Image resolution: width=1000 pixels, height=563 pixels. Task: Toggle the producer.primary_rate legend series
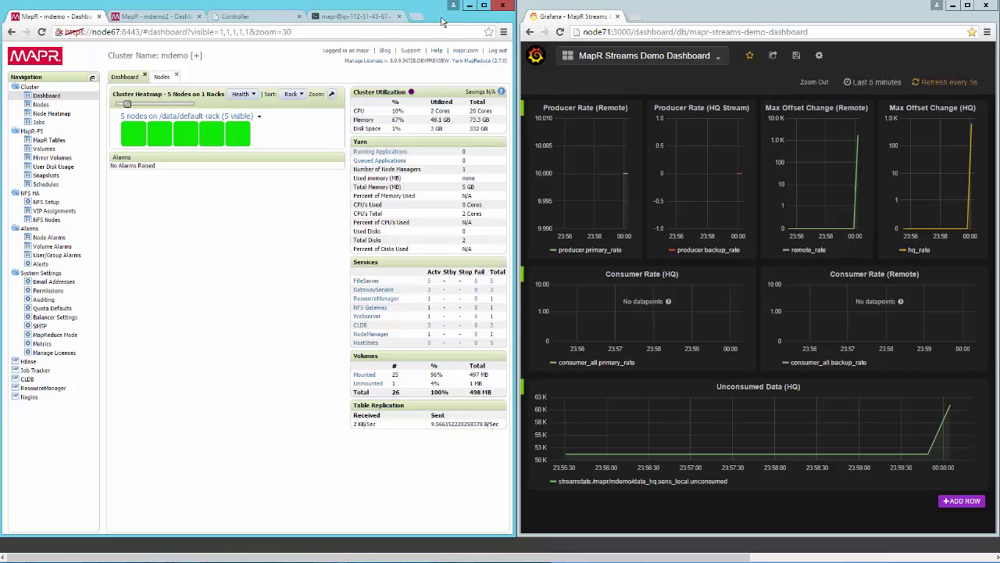click(x=589, y=250)
